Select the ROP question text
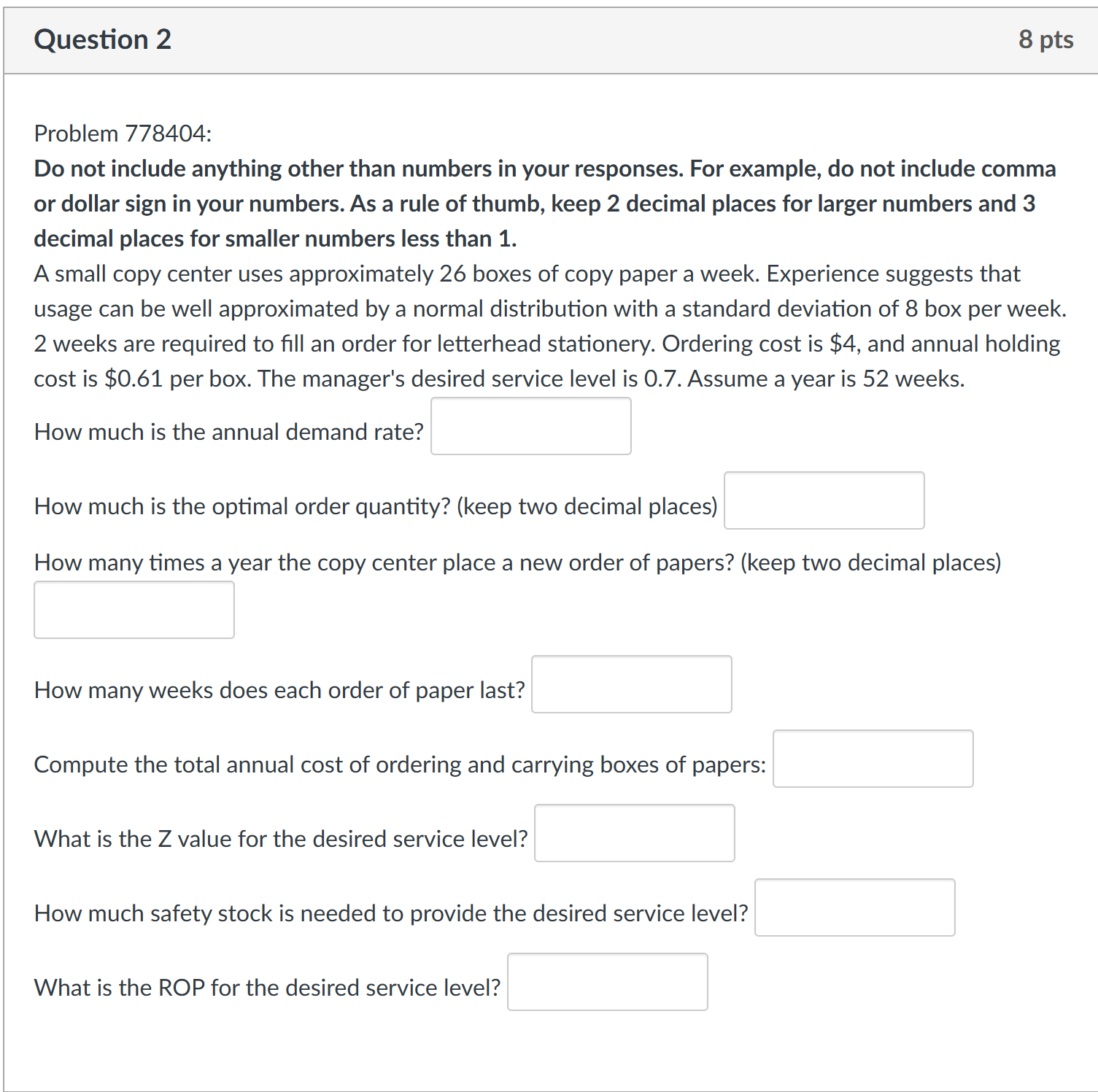The image size is (1098, 1092). (x=266, y=987)
